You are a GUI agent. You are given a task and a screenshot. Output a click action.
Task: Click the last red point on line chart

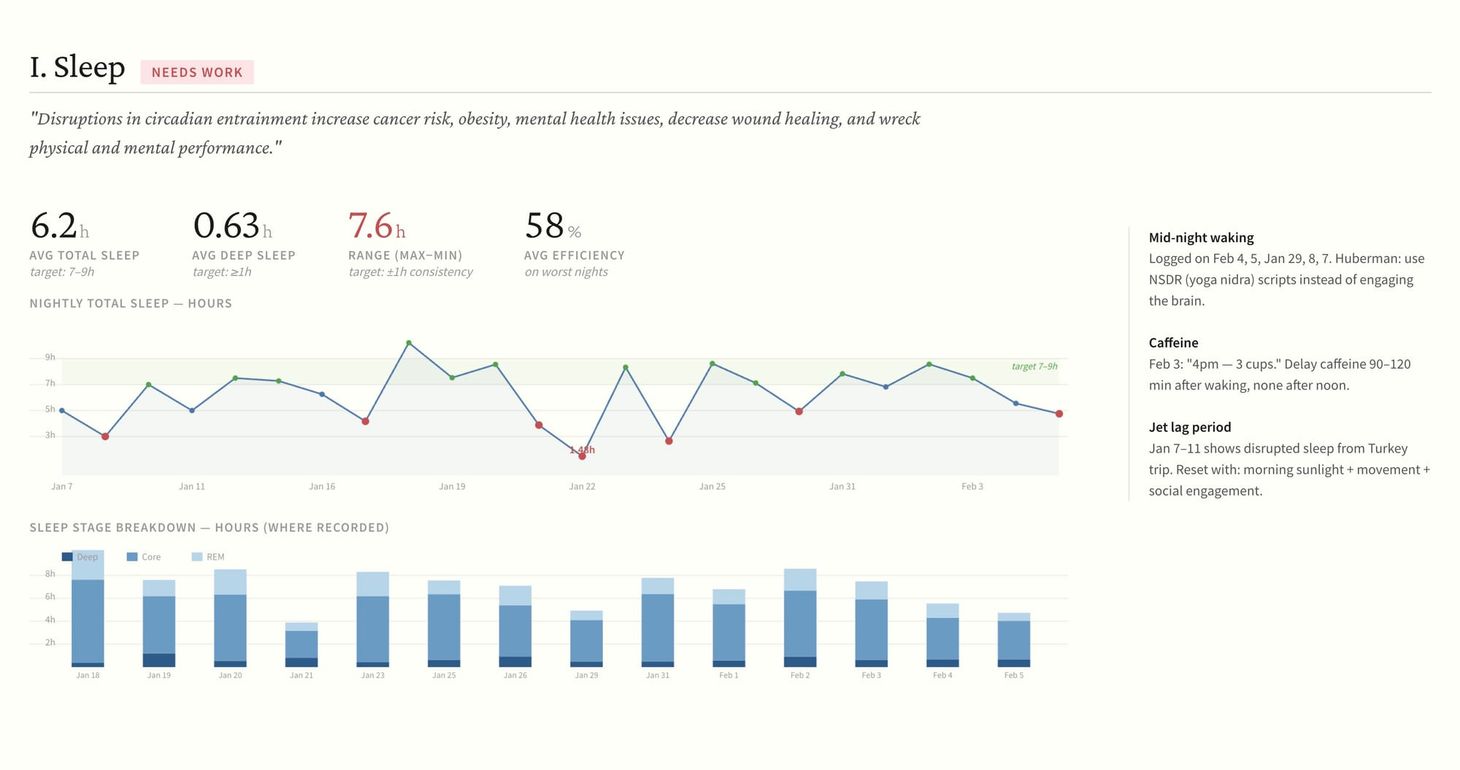(x=1059, y=414)
